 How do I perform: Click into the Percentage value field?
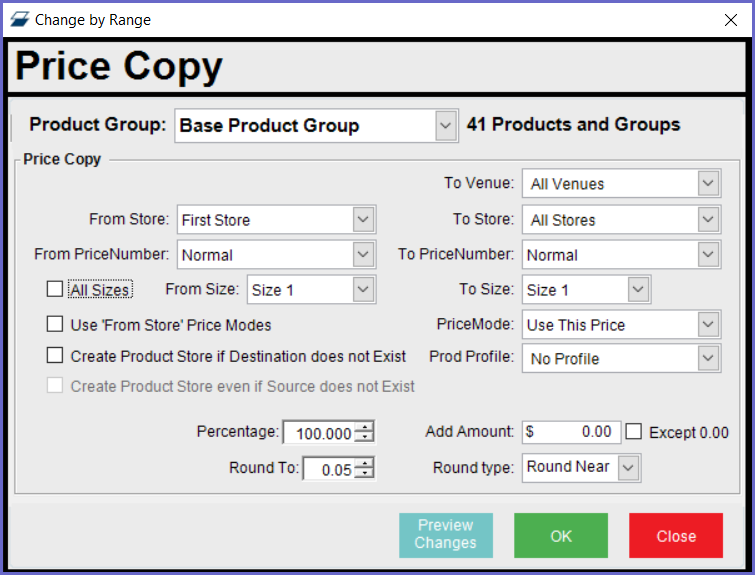pyautogui.click(x=320, y=433)
